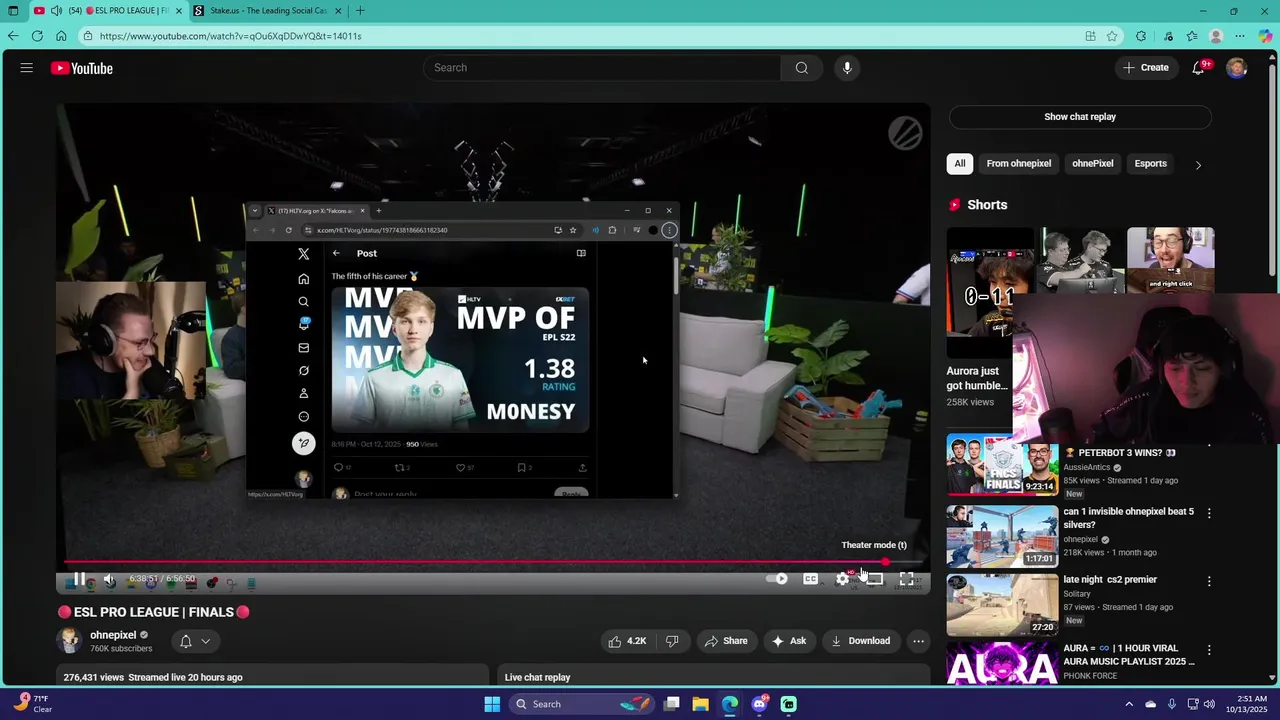1280x720 pixels.
Task: Open browser tab actions menu
Action: tap(13, 11)
